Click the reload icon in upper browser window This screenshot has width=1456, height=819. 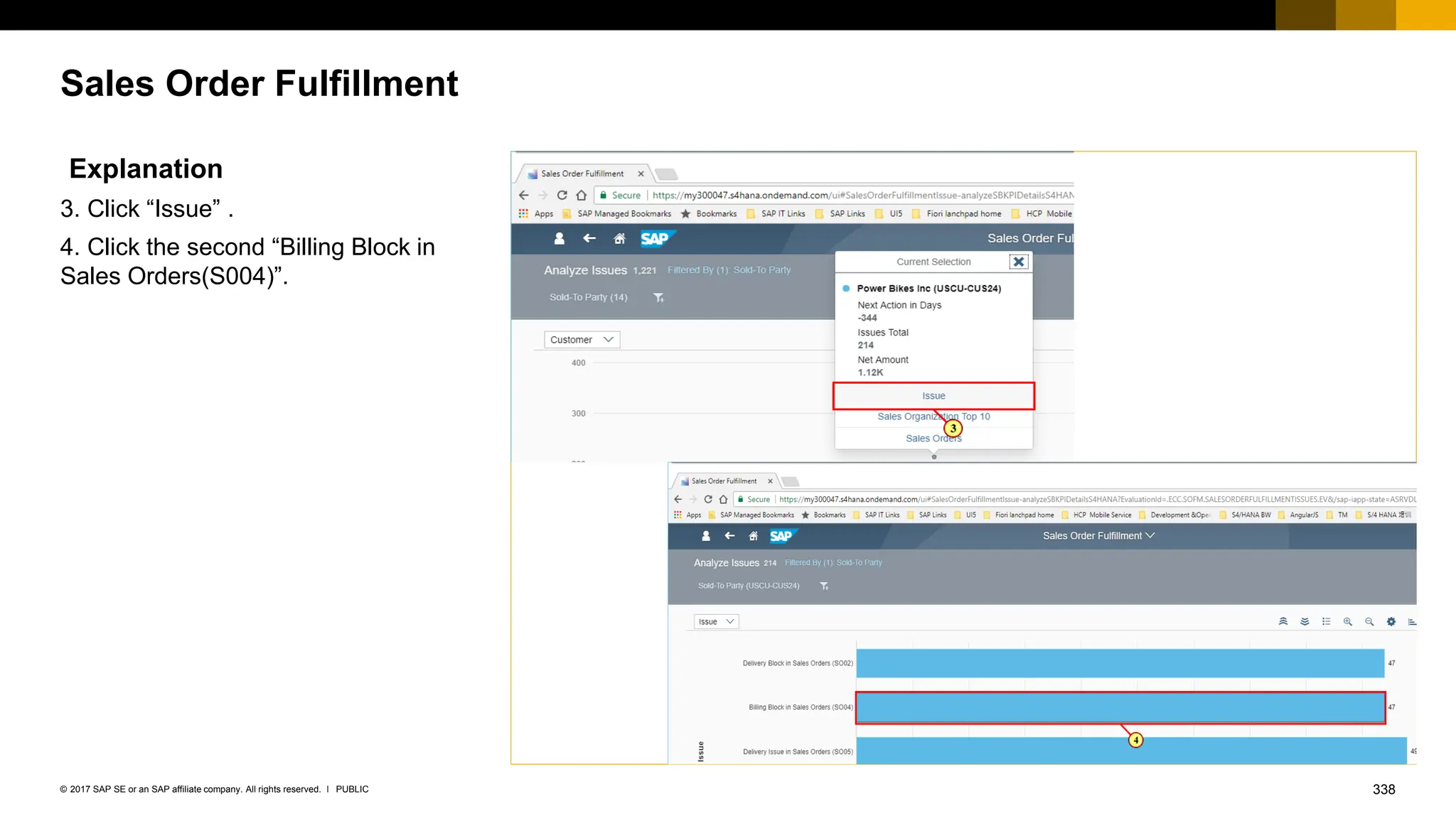click(x=562, y=195)
